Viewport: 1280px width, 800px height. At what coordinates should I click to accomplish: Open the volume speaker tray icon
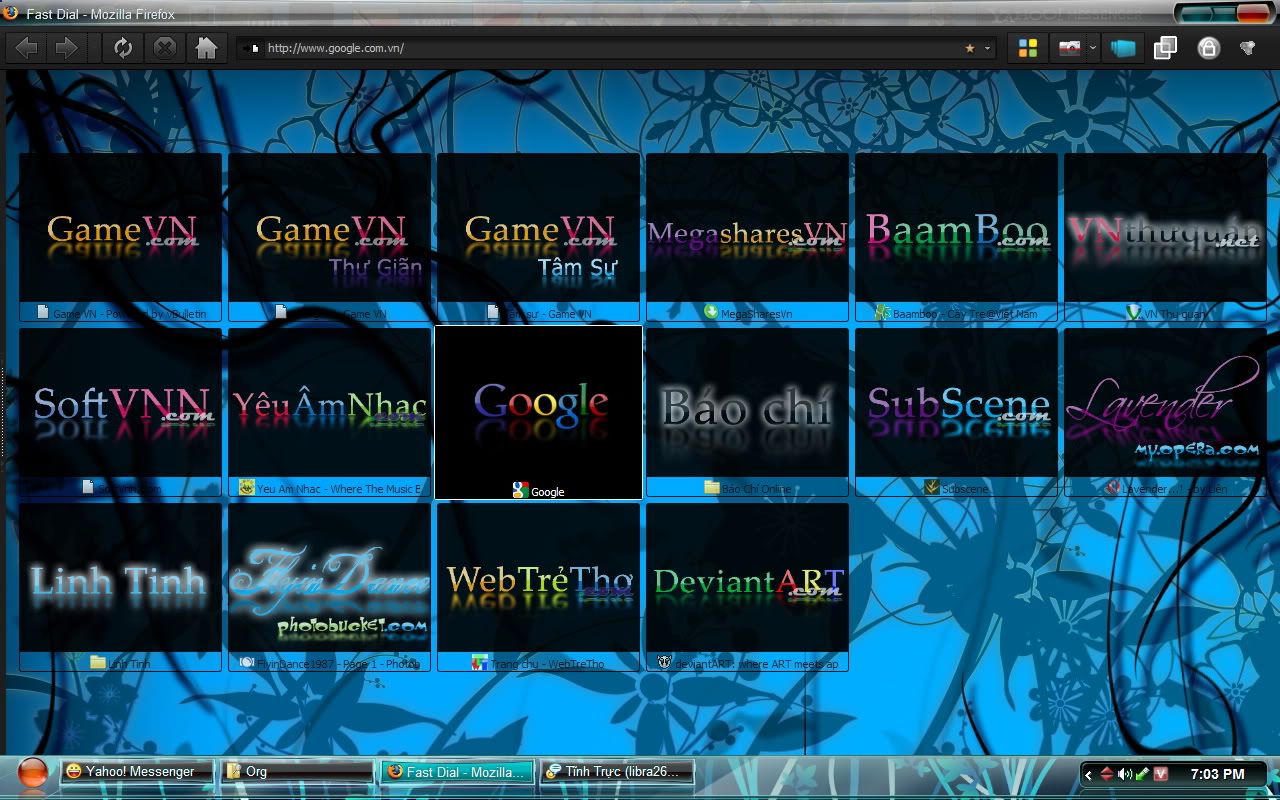(x=1124, y=774)
